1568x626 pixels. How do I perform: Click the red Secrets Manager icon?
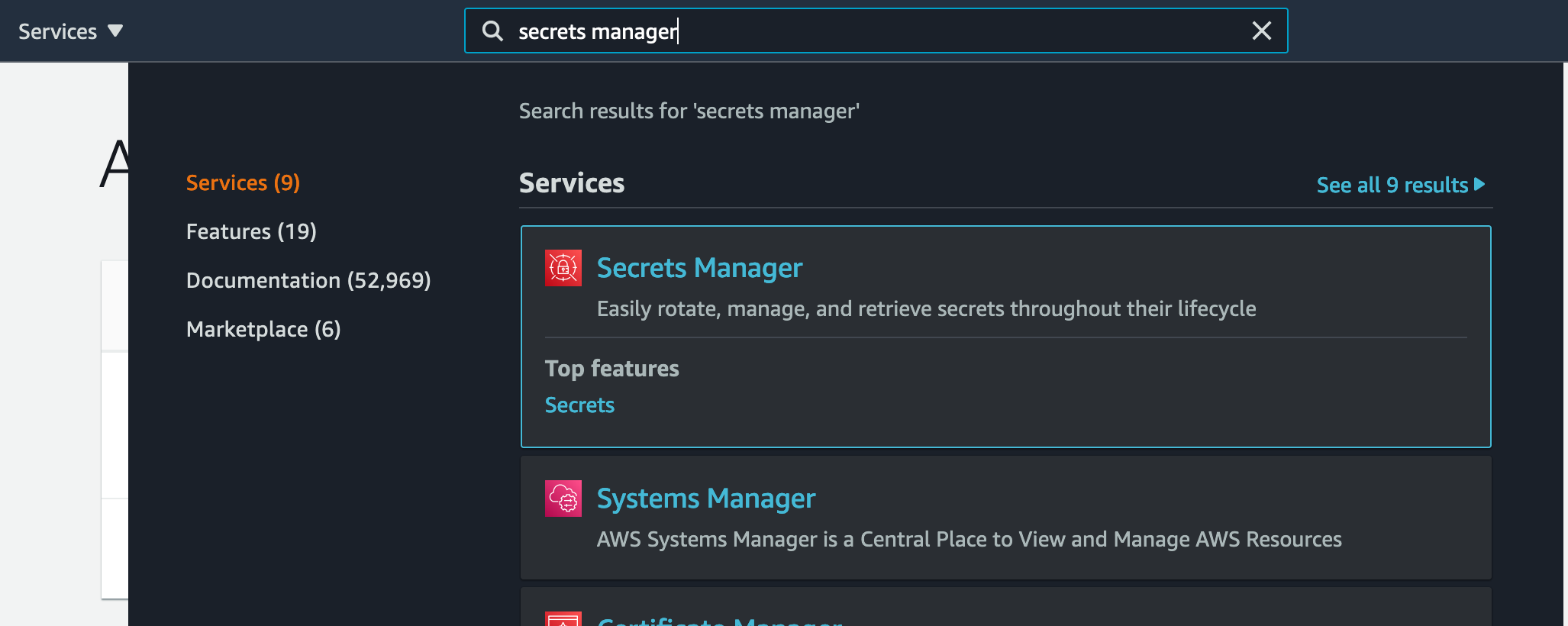click(x=563, y=268)
